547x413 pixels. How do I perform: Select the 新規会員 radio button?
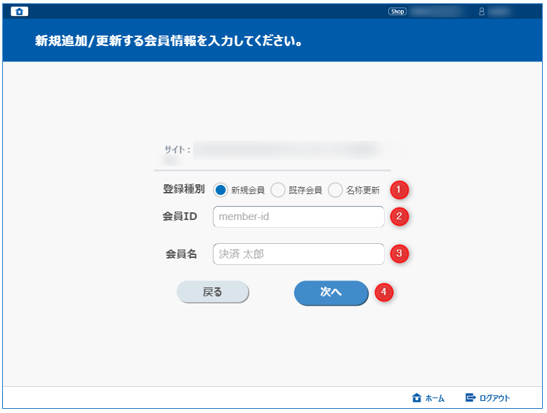220,190
